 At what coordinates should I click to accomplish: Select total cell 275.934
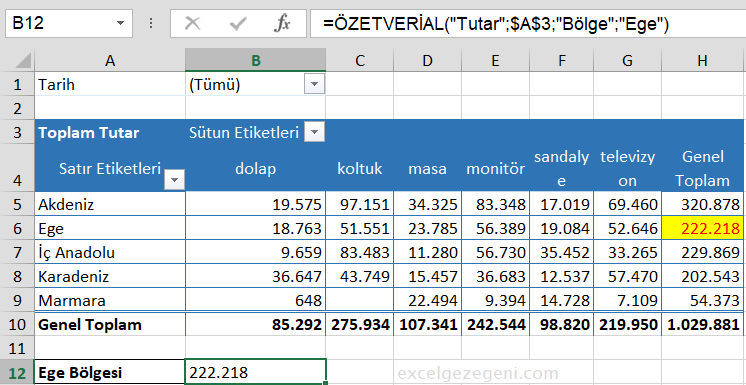click(360, 325)
